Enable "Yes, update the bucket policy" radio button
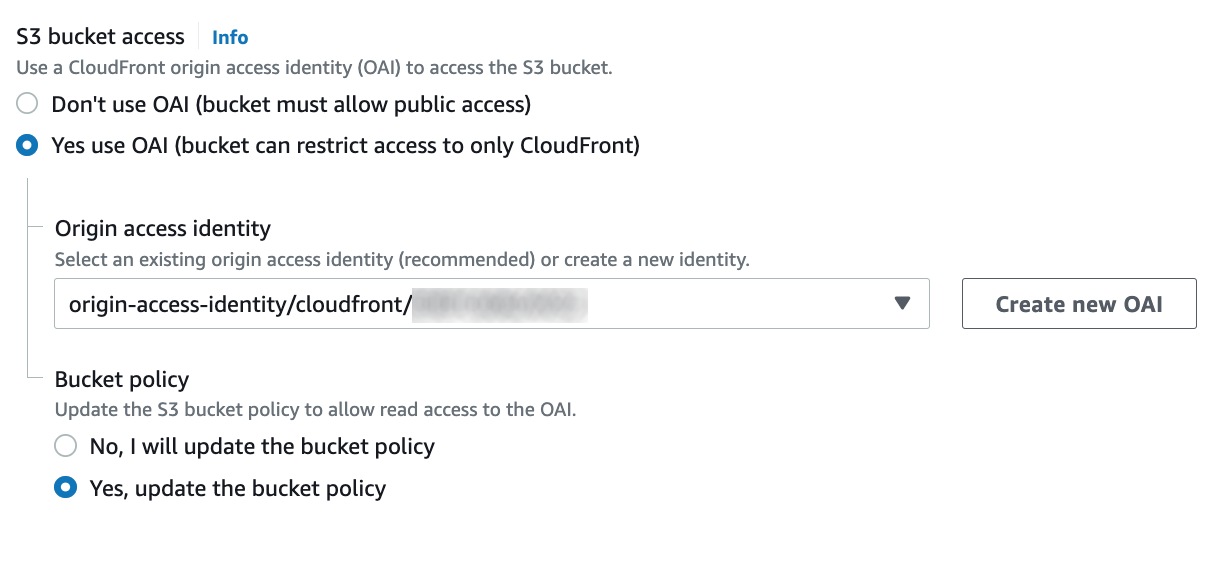This screenshot has height=562, width=1206. [x=66, y=488]
